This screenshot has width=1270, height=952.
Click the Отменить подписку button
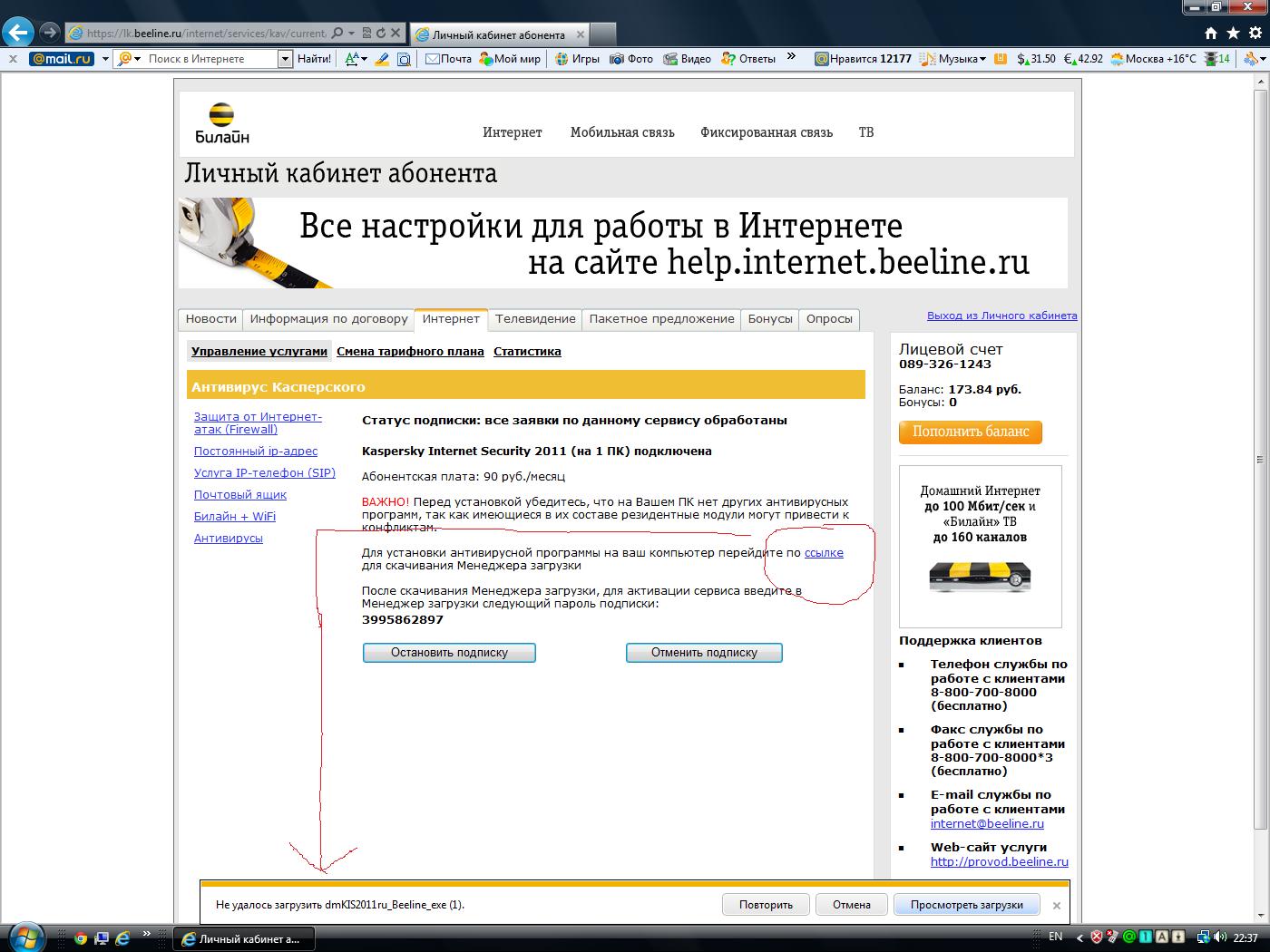tap(704, 653)
